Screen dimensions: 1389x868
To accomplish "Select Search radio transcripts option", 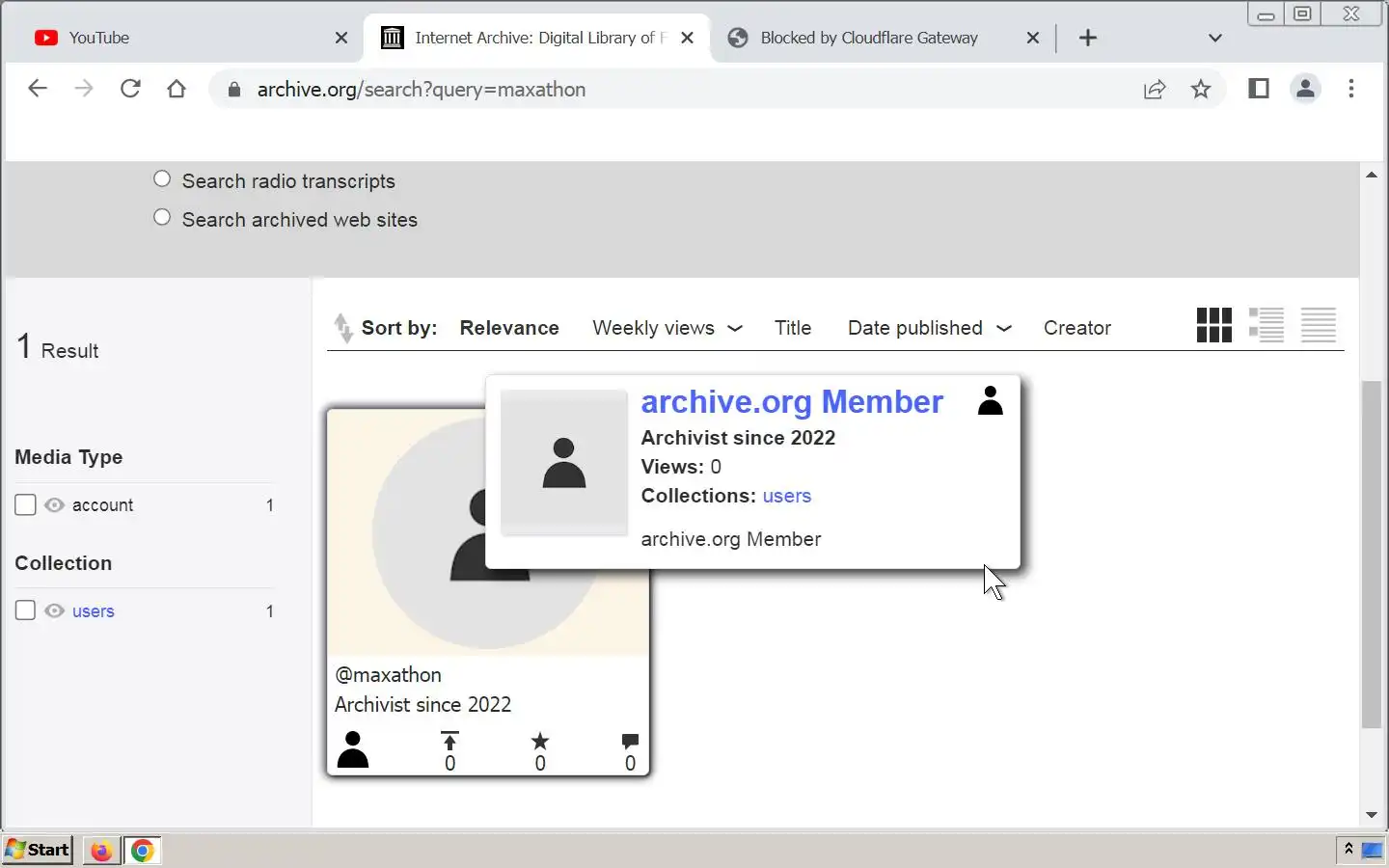I will [x=162, y=179].
